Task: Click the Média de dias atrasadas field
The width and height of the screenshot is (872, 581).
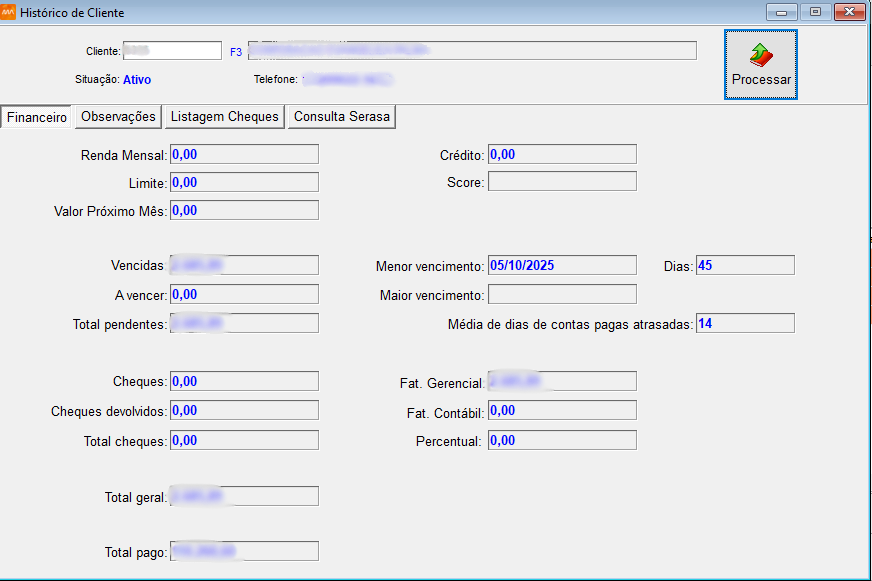Action: (745, 323)
